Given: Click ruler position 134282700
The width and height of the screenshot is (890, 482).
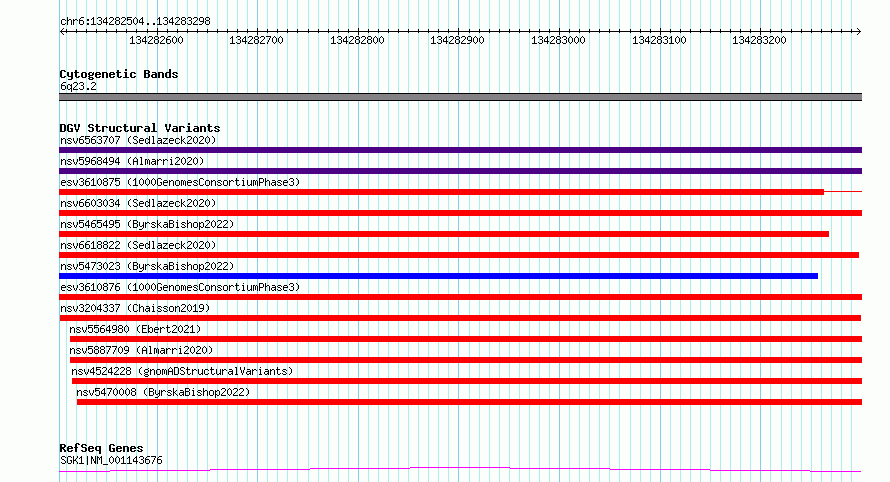Looking at the screenshot, I should [257, 40].
